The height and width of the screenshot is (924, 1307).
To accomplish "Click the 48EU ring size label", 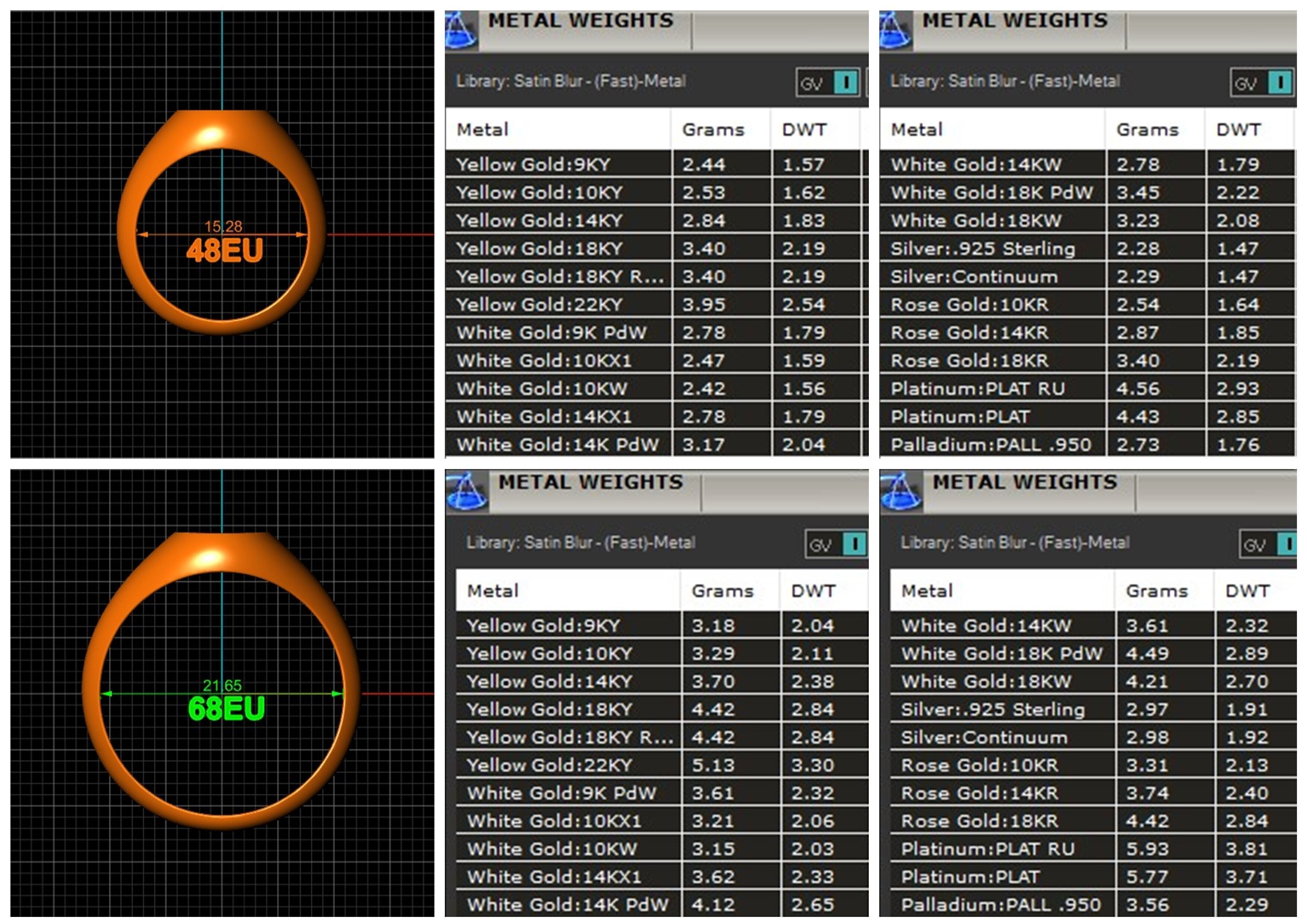I will (x=224, y=250).
